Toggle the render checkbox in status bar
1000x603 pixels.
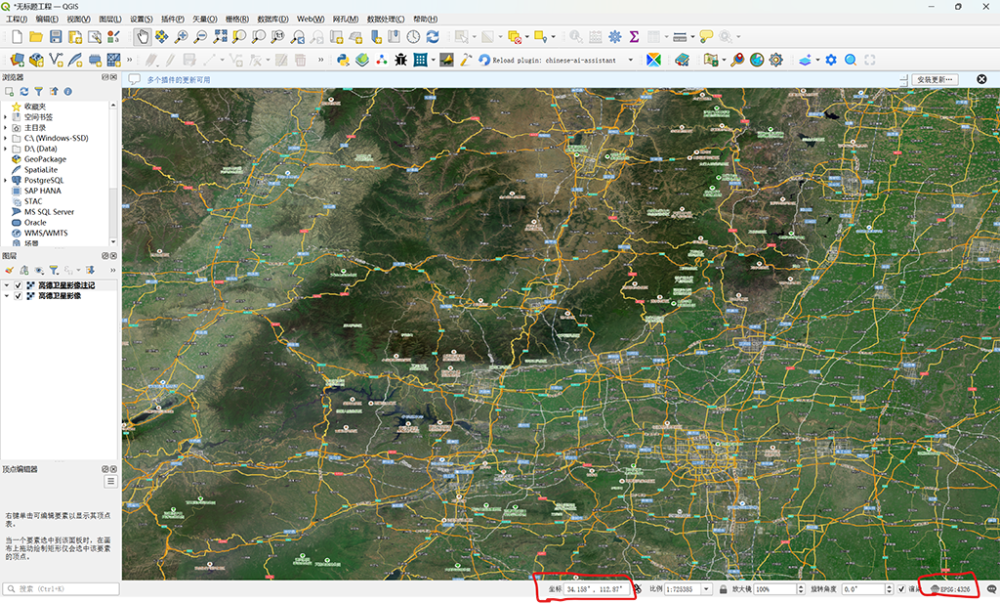(x=902, y=590)
